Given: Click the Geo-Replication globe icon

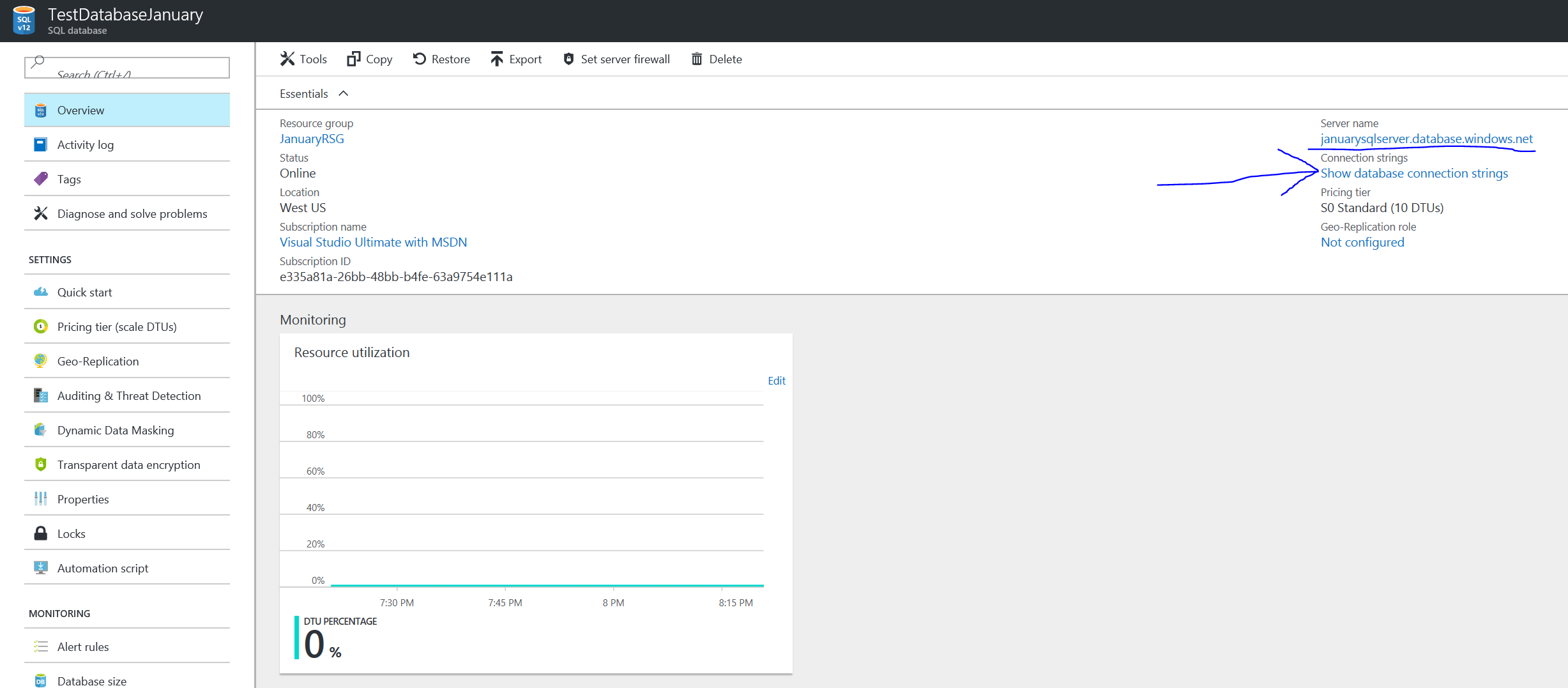Looking at the screenshot, I should [x=41, y=361].
